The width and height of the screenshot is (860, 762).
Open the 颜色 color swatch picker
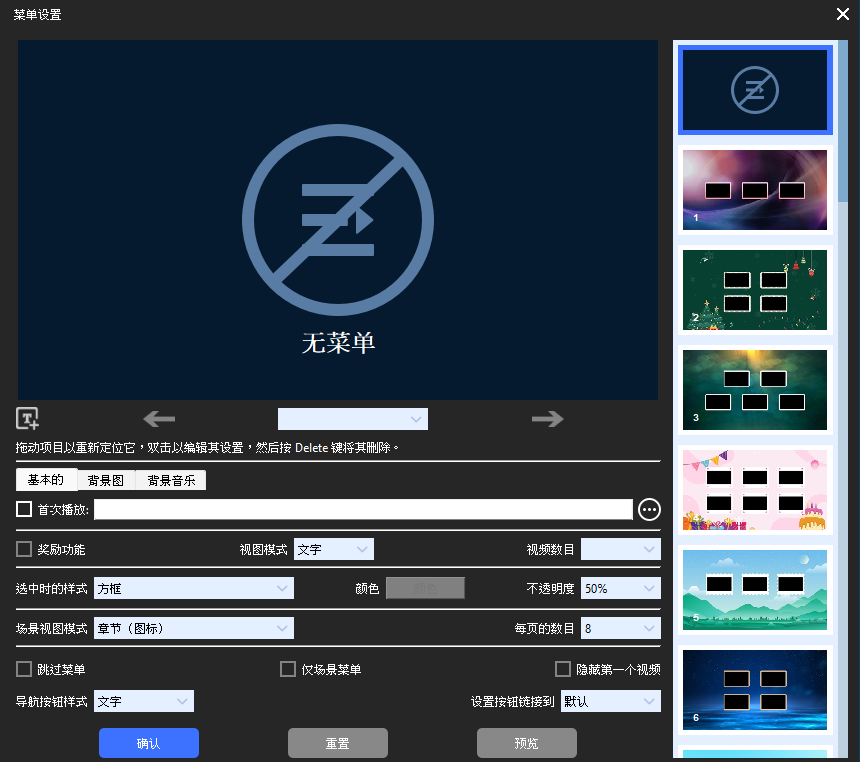[x=425, y=588]
